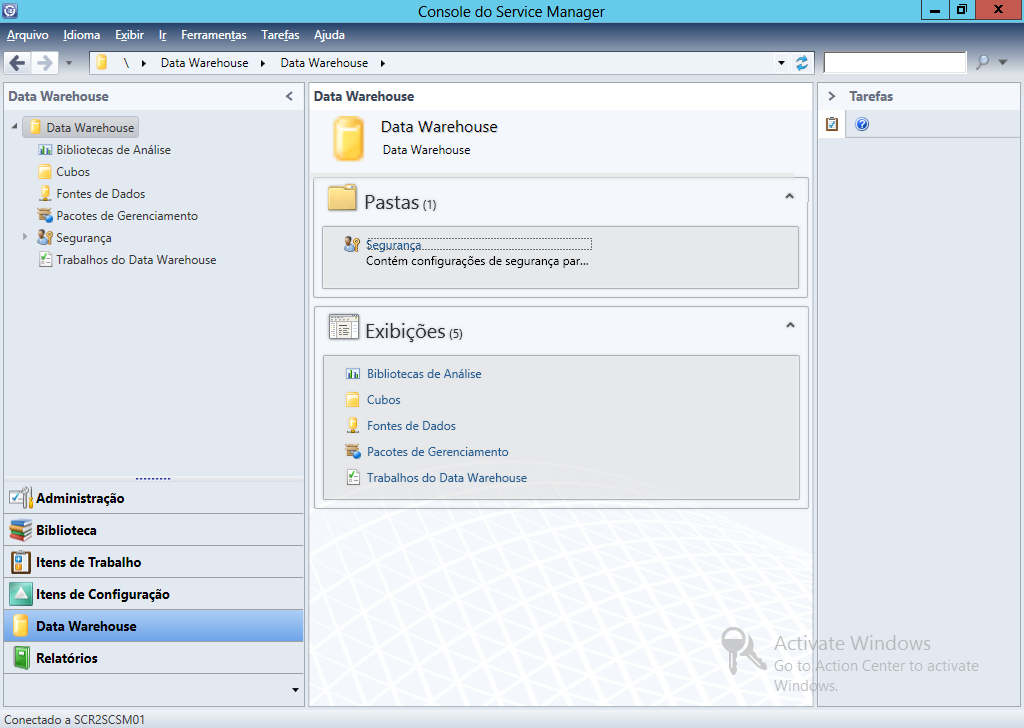Screen dimensions: 1024x728
Task: Click the Fontes de Dados icon in the tree
Action: 45,193
